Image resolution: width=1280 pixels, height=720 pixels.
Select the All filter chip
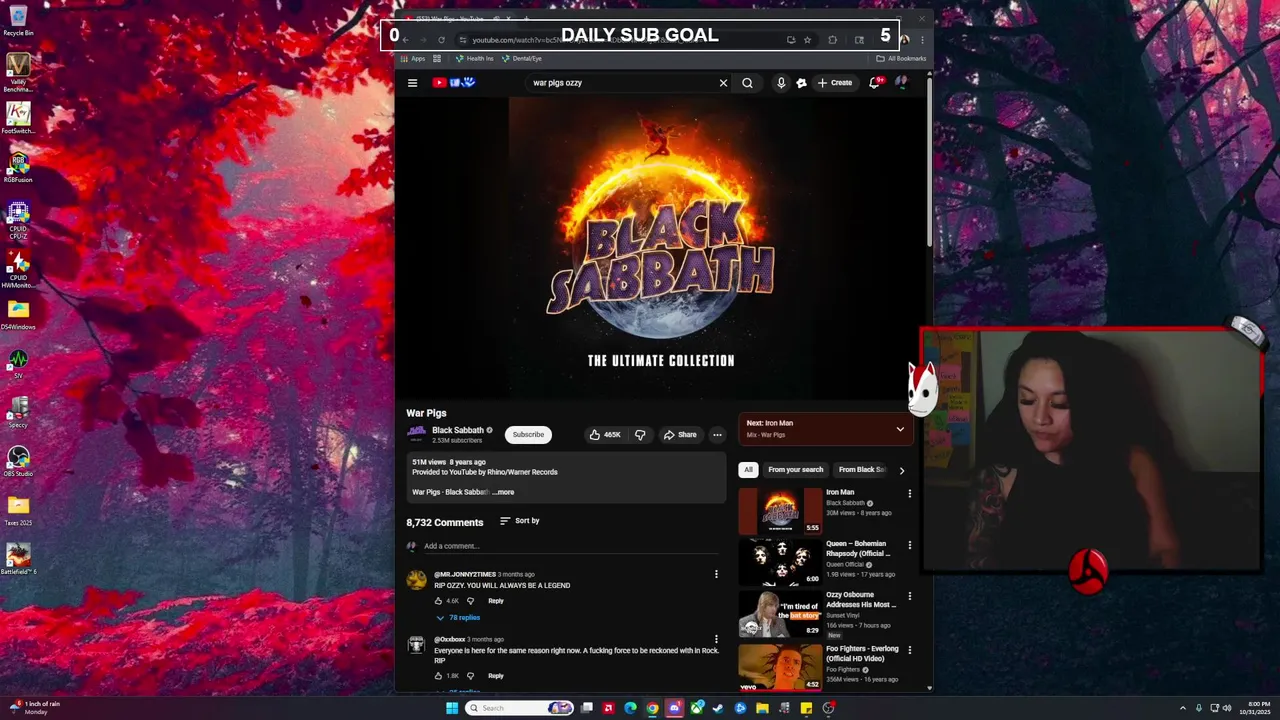748,470
